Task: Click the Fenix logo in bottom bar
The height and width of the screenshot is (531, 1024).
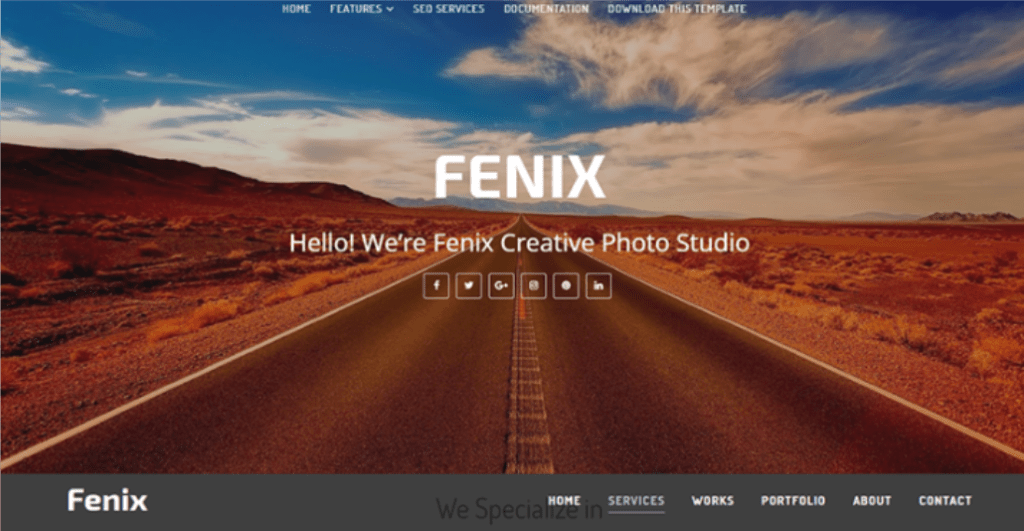Action: point(108,500)
